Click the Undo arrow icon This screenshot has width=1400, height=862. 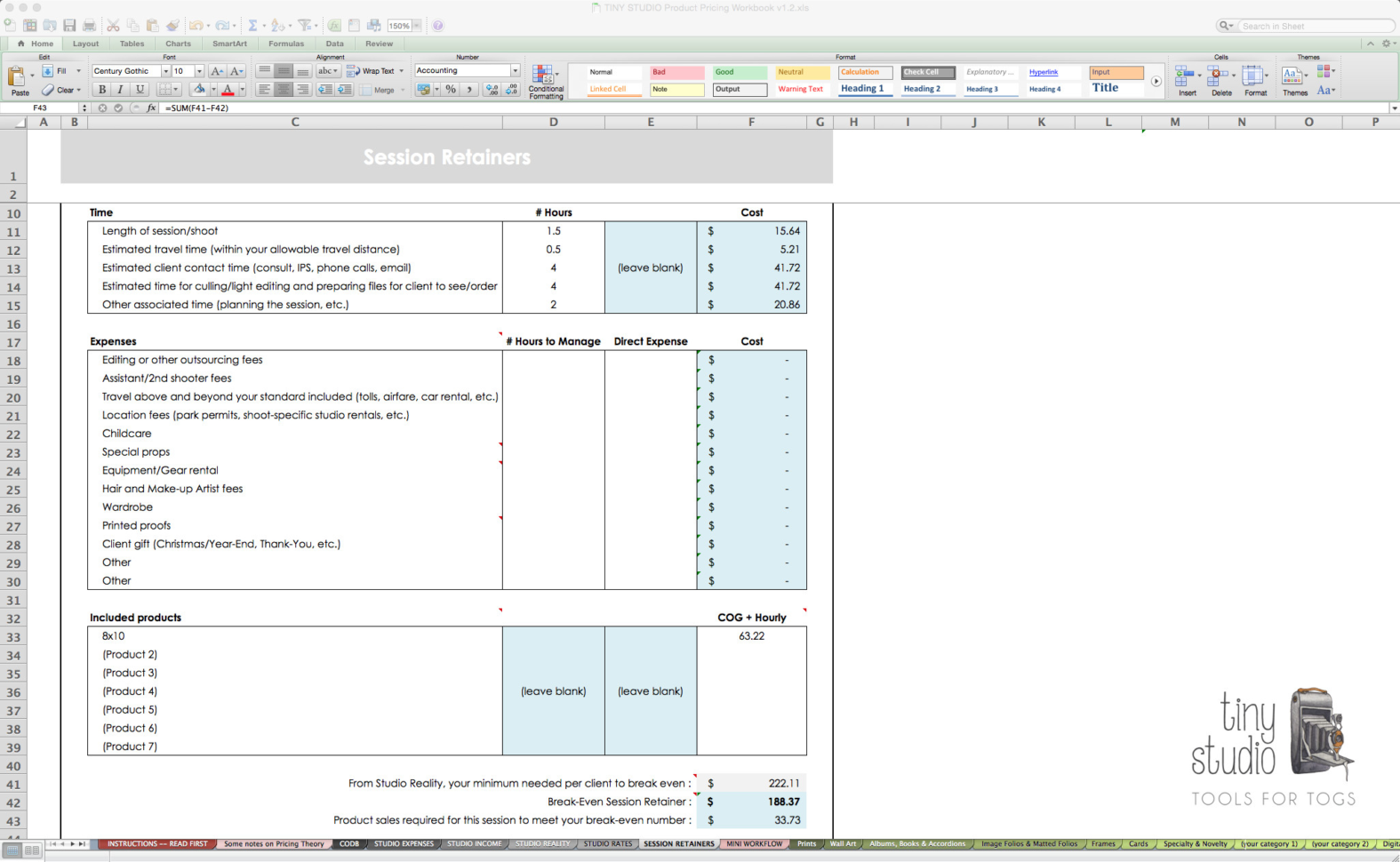[x=195, y=26]
